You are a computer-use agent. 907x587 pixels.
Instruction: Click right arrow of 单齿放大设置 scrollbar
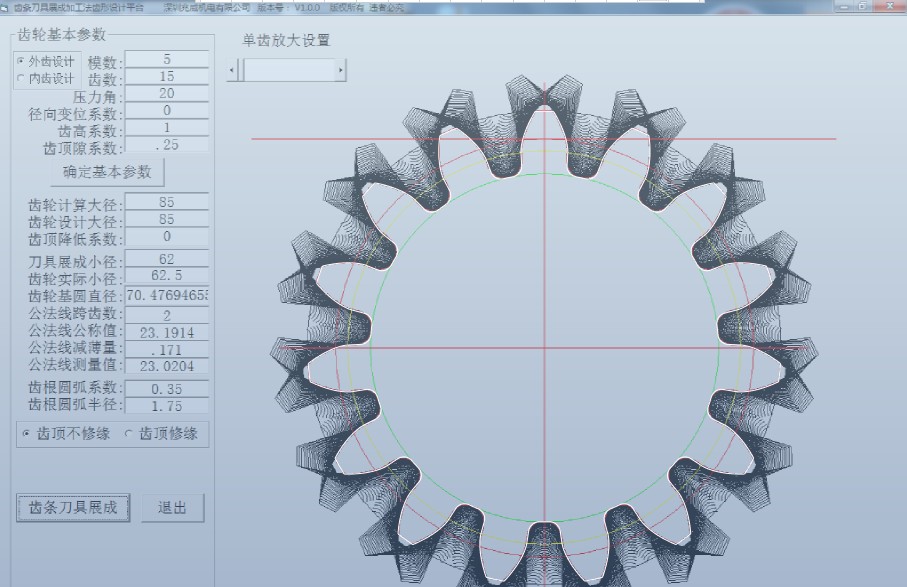point(341,70)
